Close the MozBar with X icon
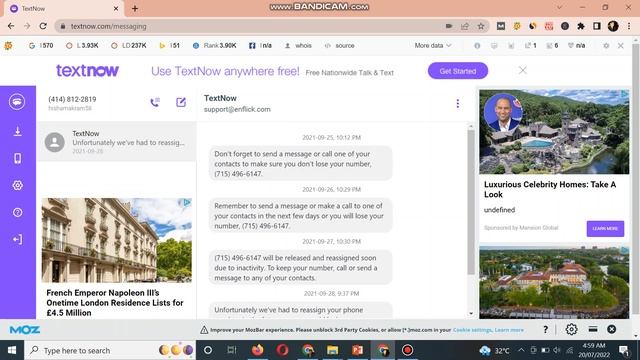This screenshot has width=640, height=360. (x=611, y=329)
